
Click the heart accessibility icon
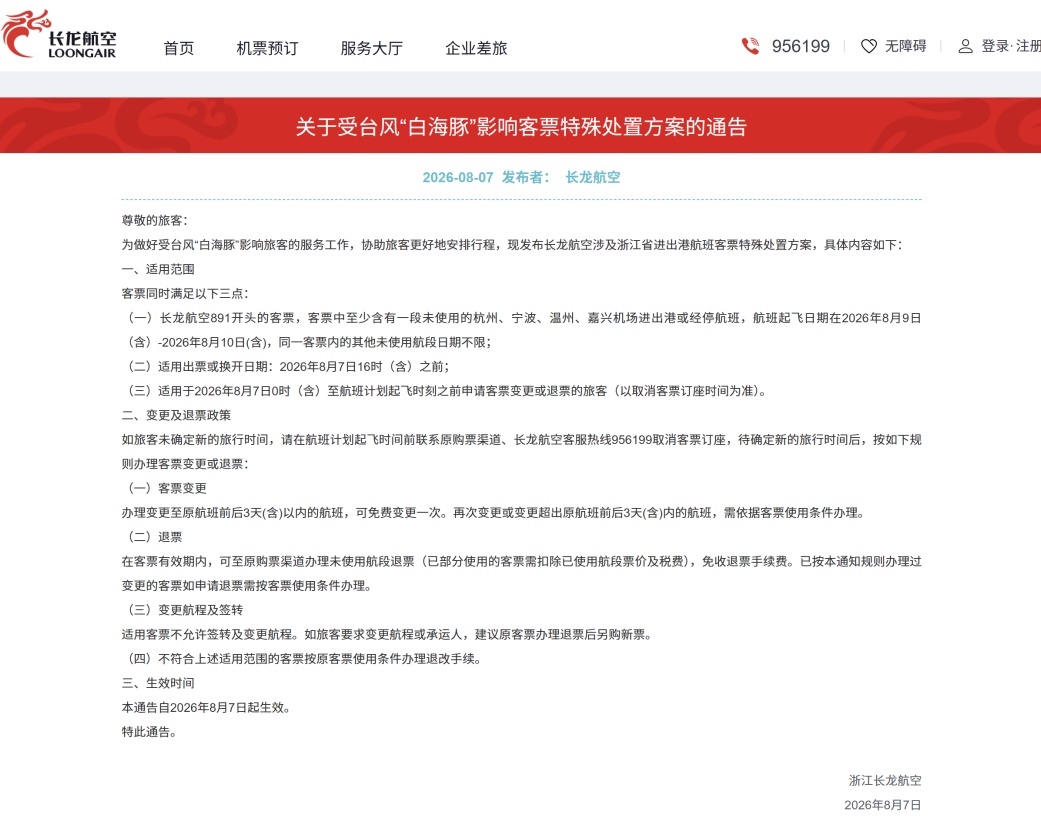pos(868,46)
